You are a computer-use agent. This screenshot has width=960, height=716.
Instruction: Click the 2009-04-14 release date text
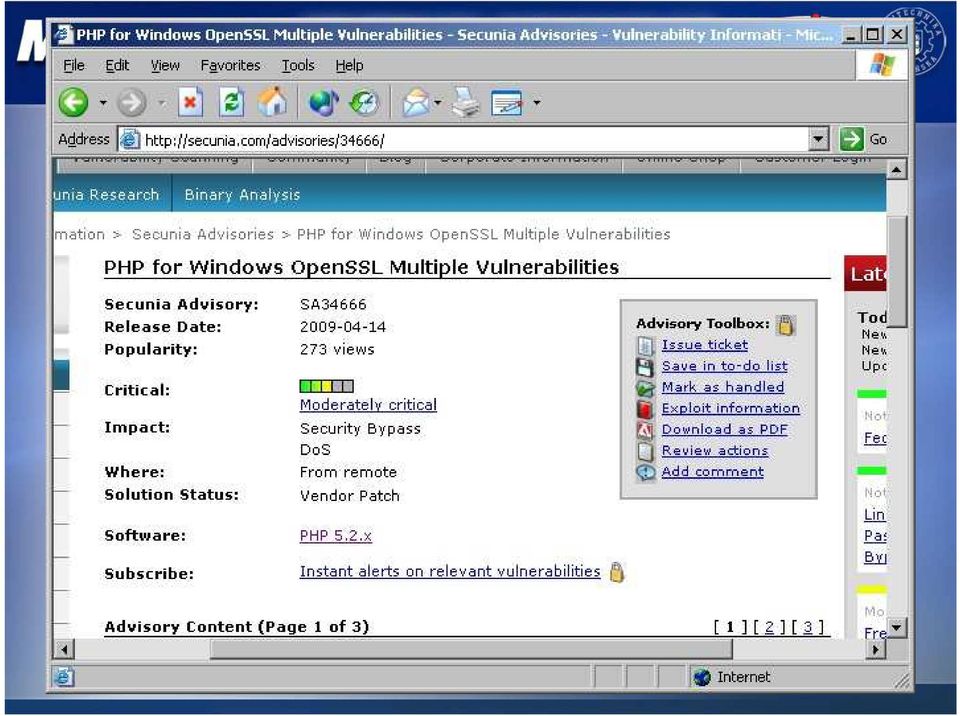343,327
